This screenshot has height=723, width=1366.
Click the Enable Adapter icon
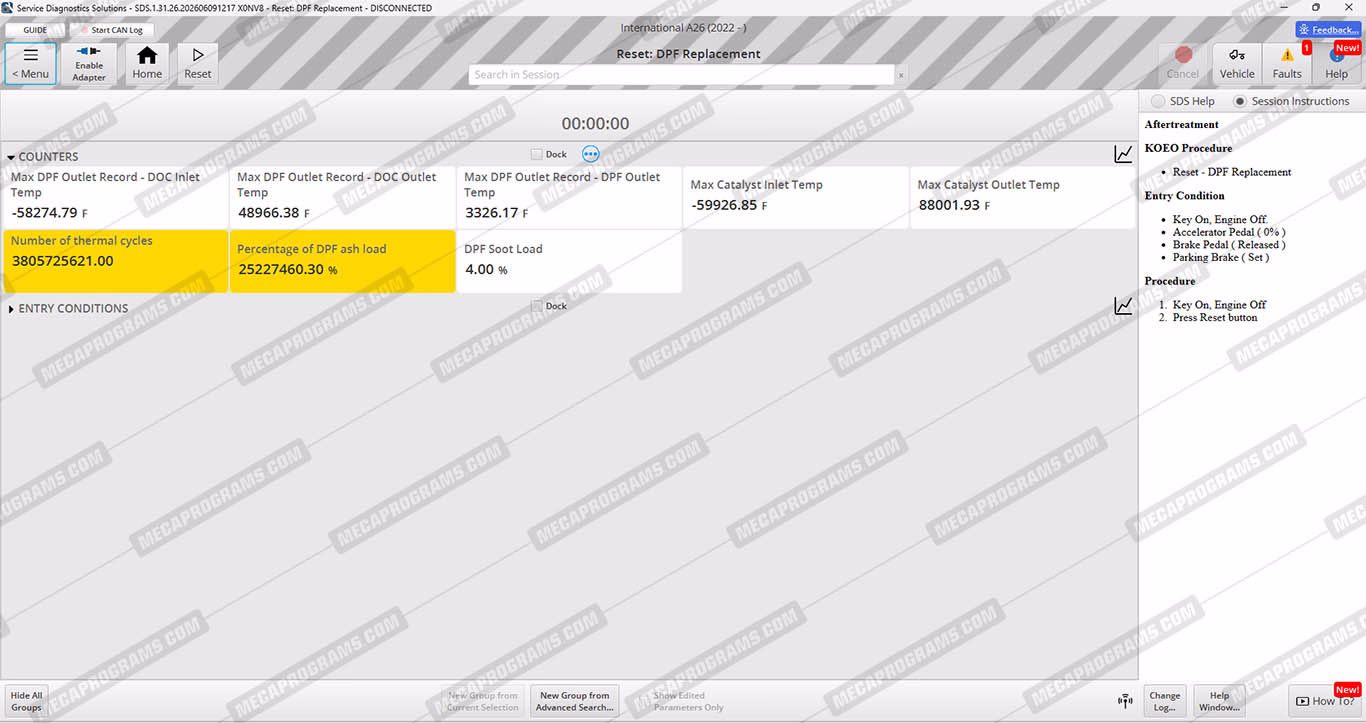[x=89, y=63]
